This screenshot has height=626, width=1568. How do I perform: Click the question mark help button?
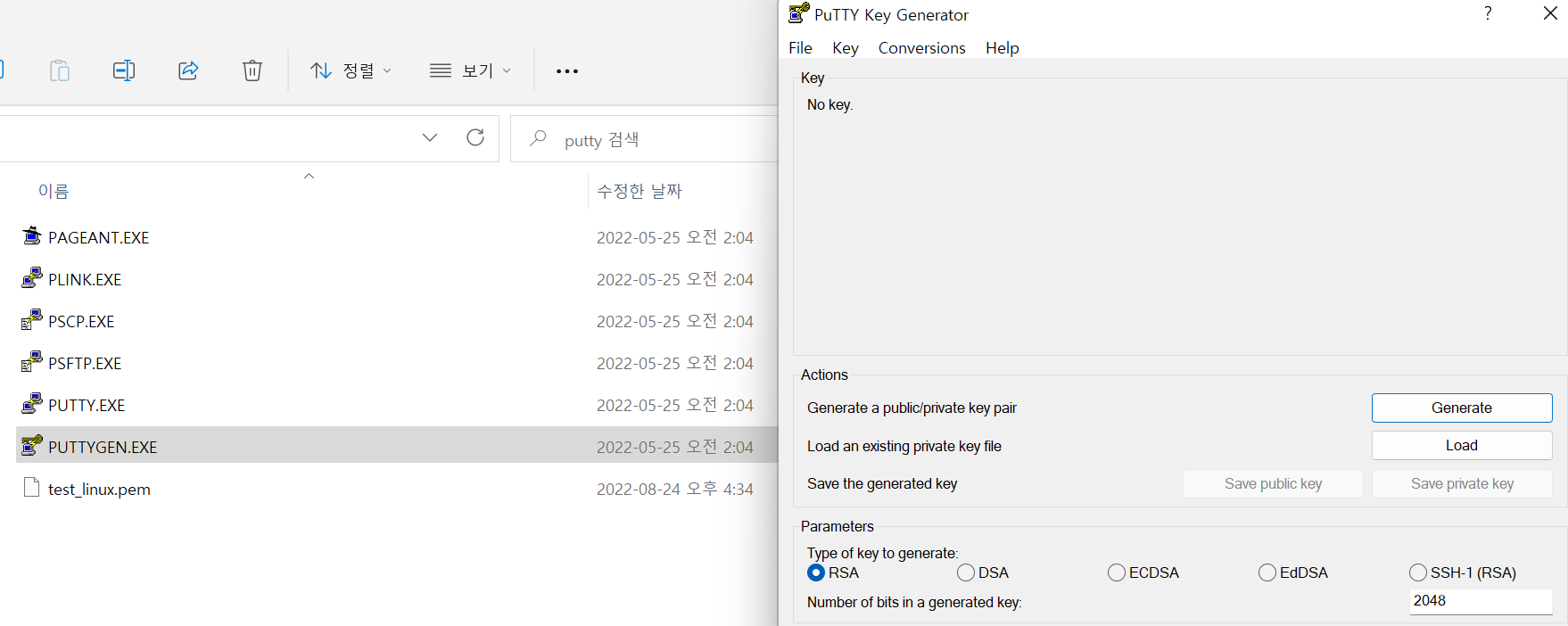point(1488,13)
